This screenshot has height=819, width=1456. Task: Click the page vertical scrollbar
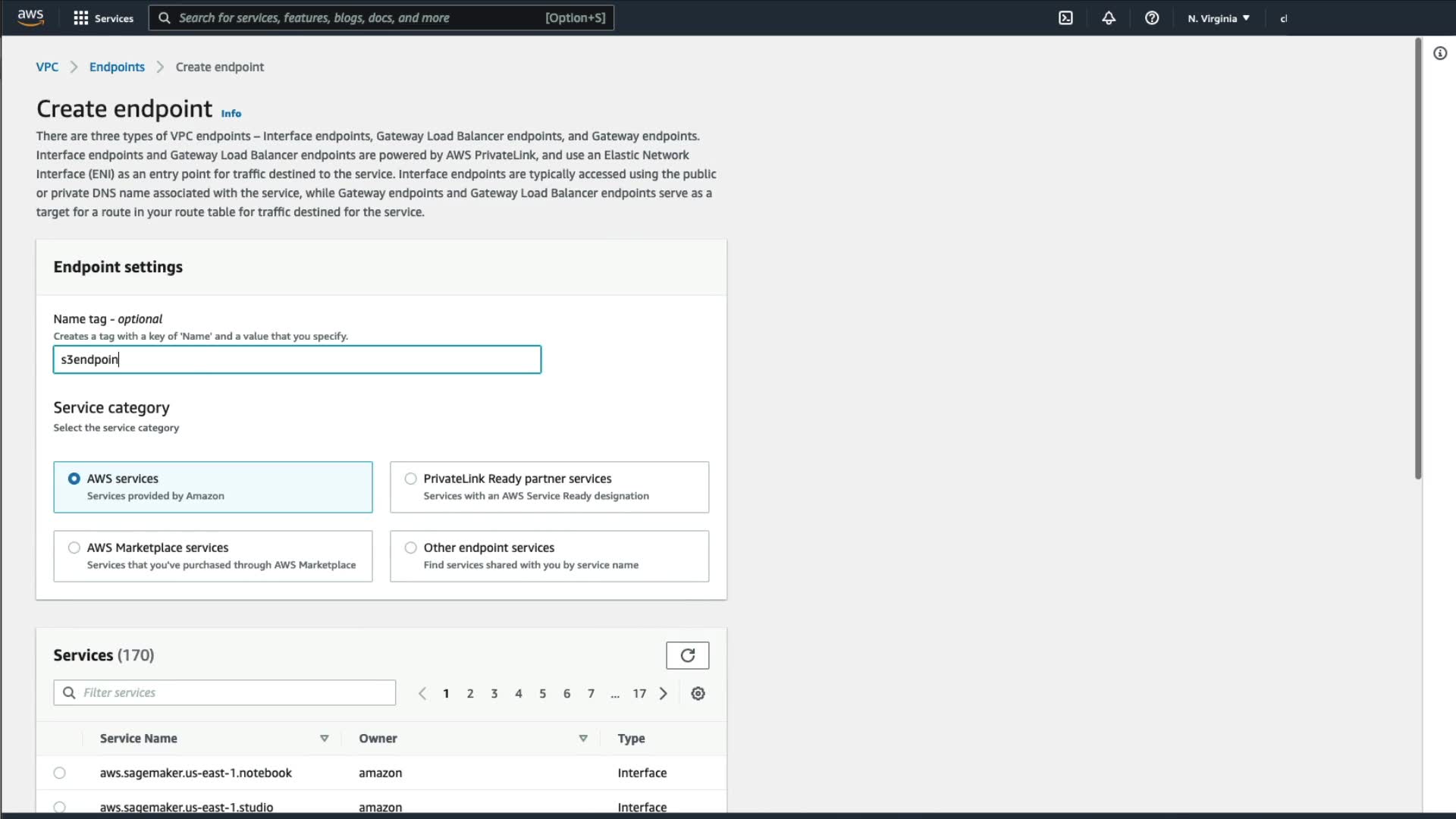pos(1417,258)
